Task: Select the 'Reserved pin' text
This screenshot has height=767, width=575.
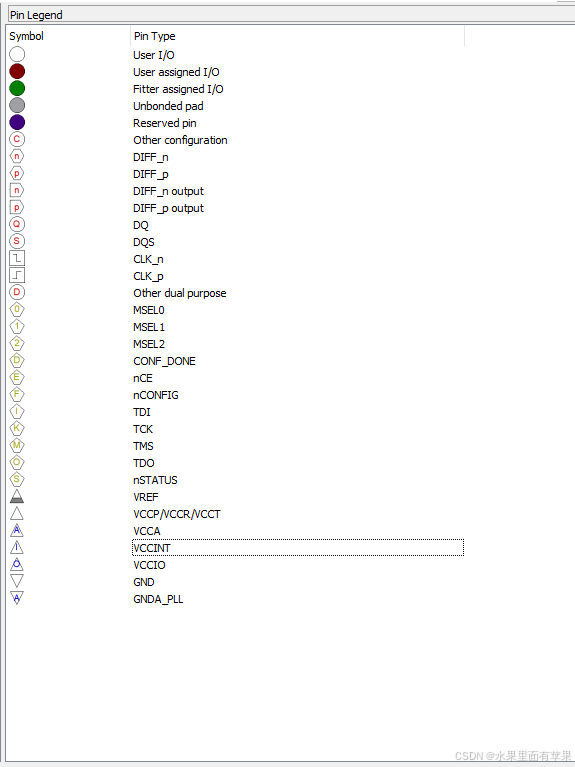Action: 164,123
